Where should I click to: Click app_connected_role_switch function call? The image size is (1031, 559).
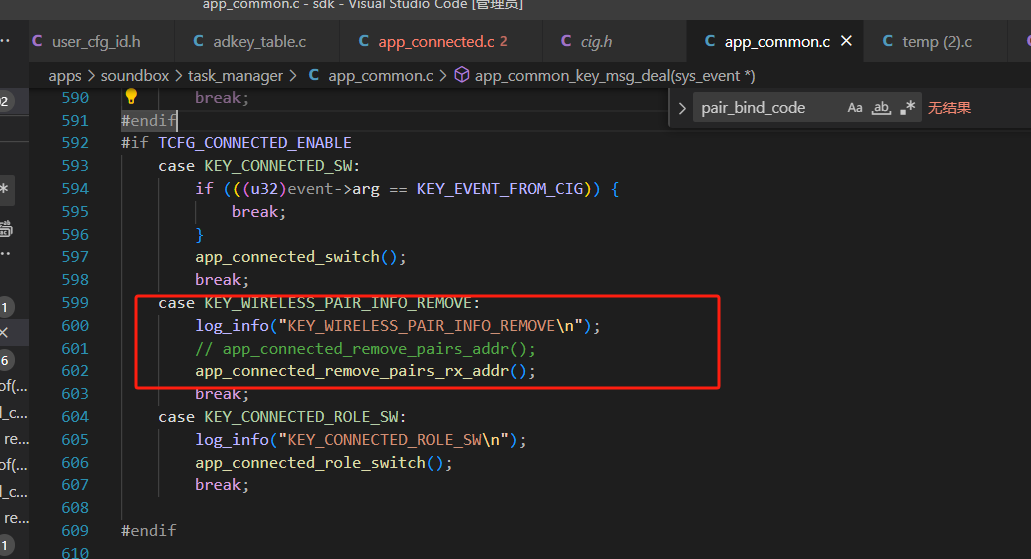click(x=310, y=463)
